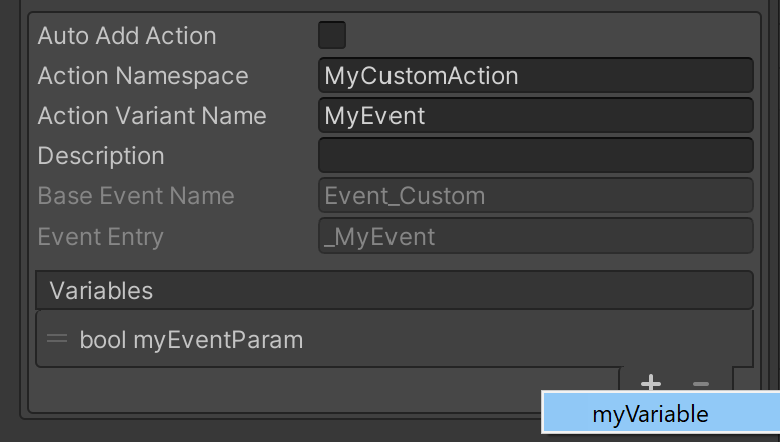780x442 pixels.
Task: Click the Action Namespace label
Action: (x=143, y=76)
